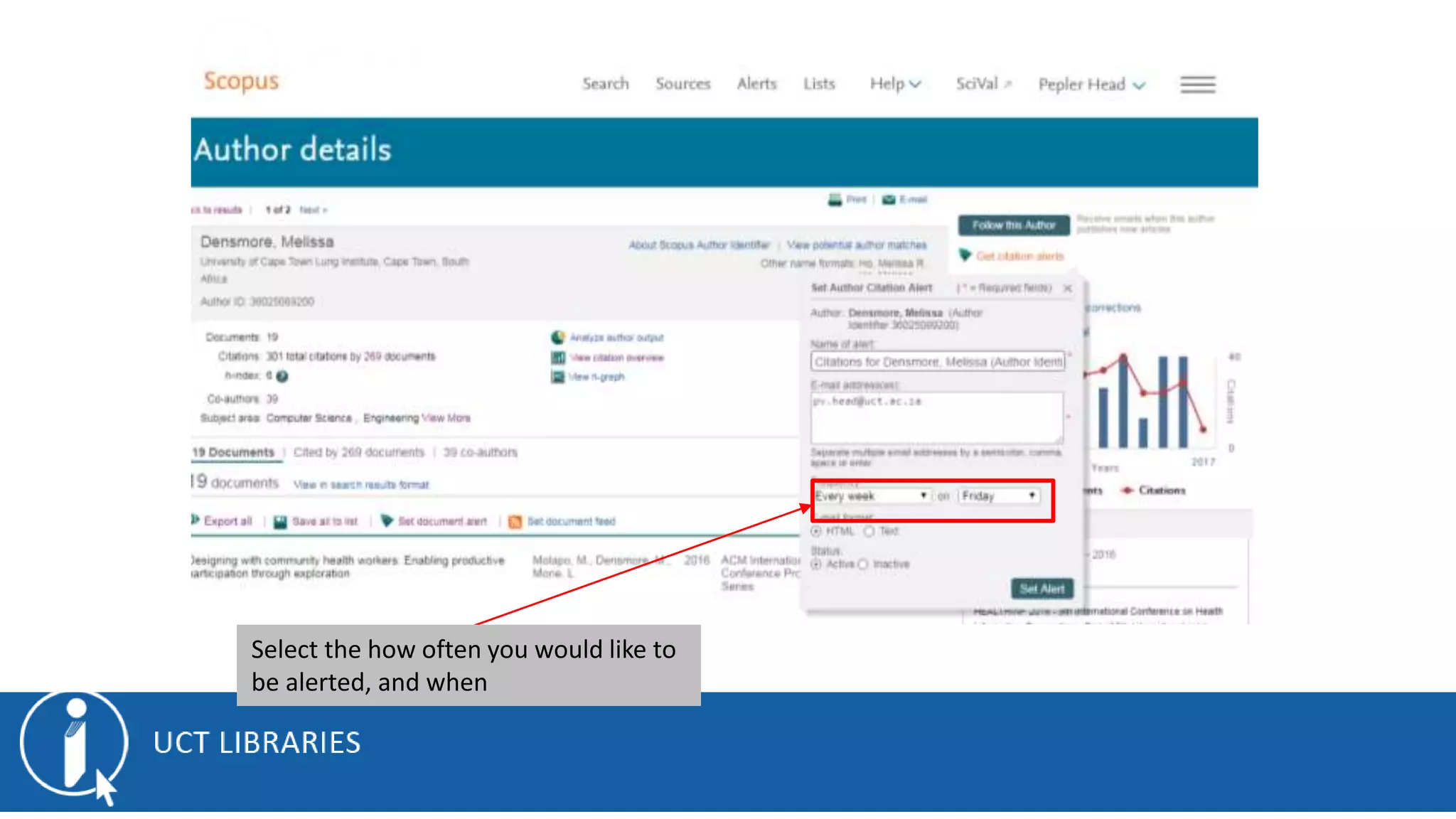Open the Friday day dropdown
Viewport: 1456px width, 819px height.
[x=998, y=496]
